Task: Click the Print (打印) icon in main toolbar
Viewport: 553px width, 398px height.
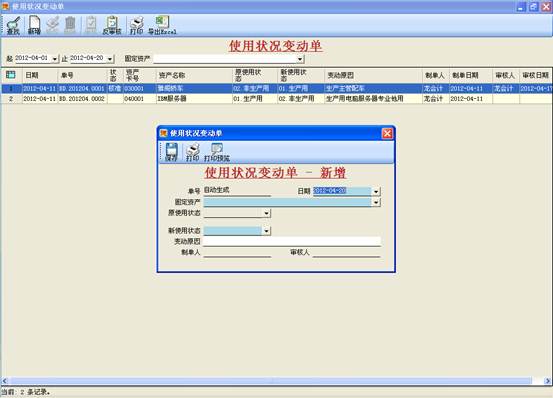Action: point(136,25)
